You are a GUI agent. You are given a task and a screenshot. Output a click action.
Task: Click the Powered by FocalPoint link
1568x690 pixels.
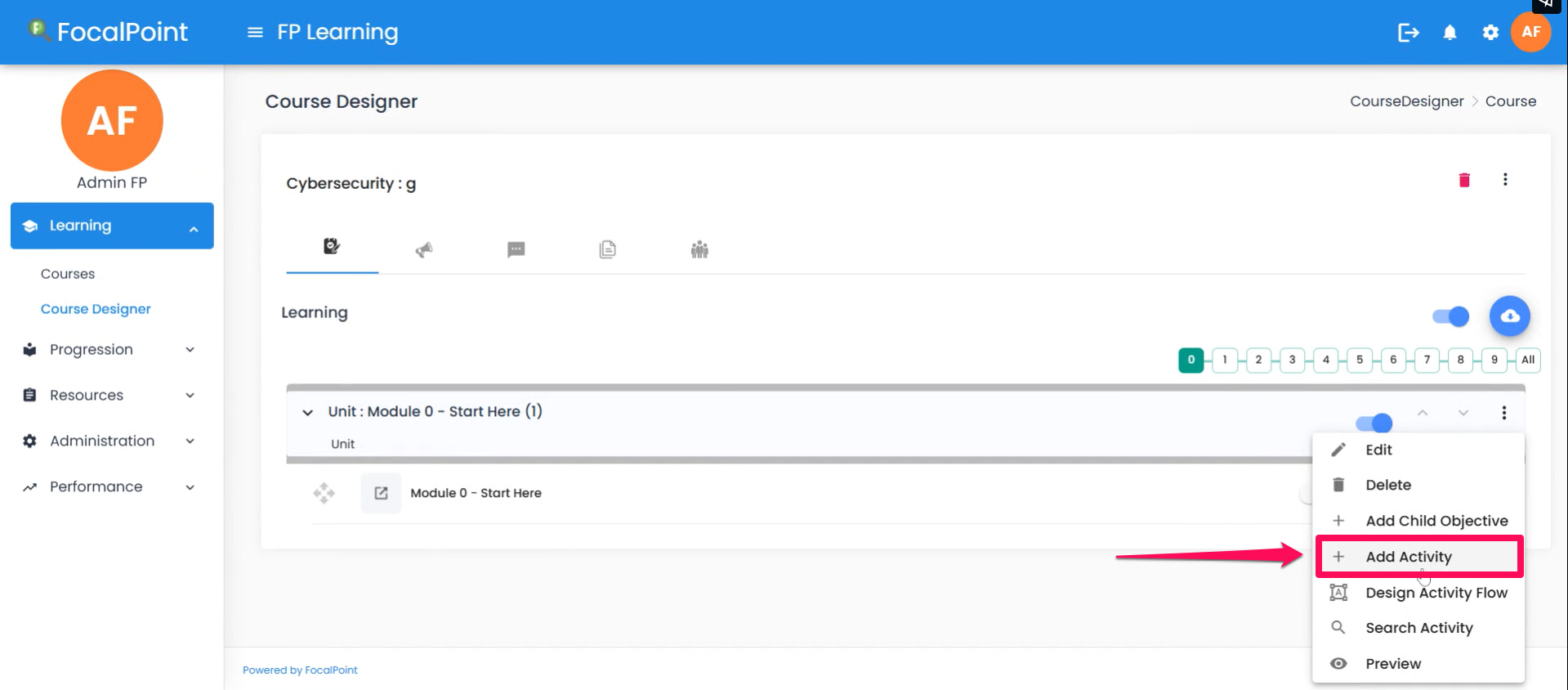coord(300,670)
